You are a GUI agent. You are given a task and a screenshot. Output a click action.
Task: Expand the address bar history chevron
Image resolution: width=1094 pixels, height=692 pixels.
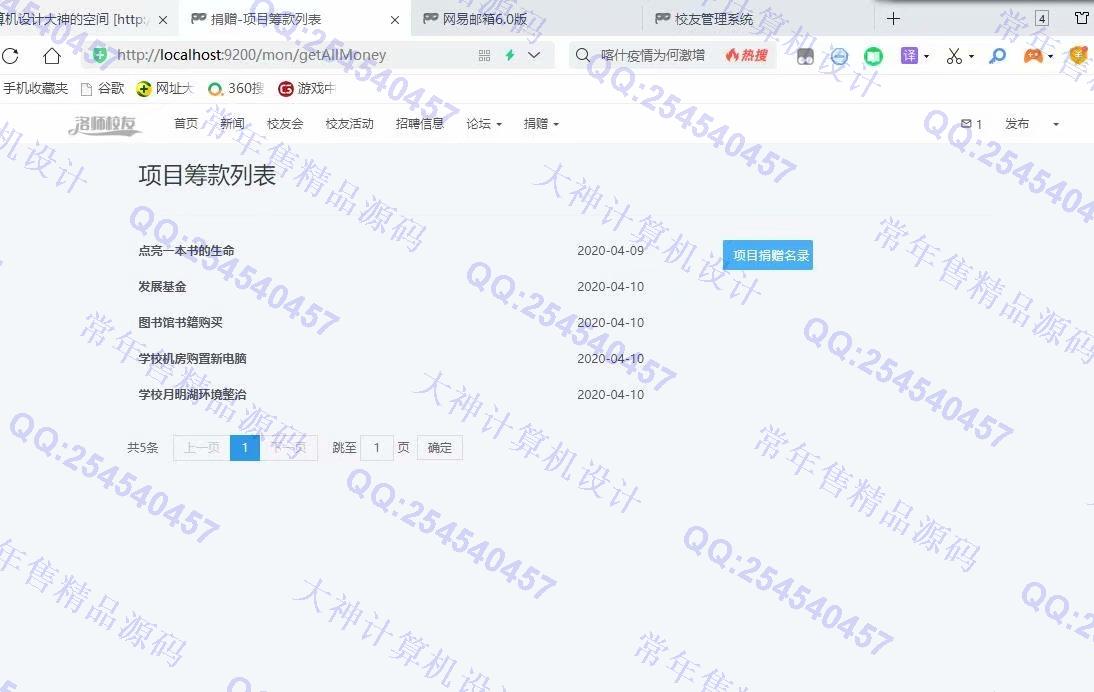(534, 55)
